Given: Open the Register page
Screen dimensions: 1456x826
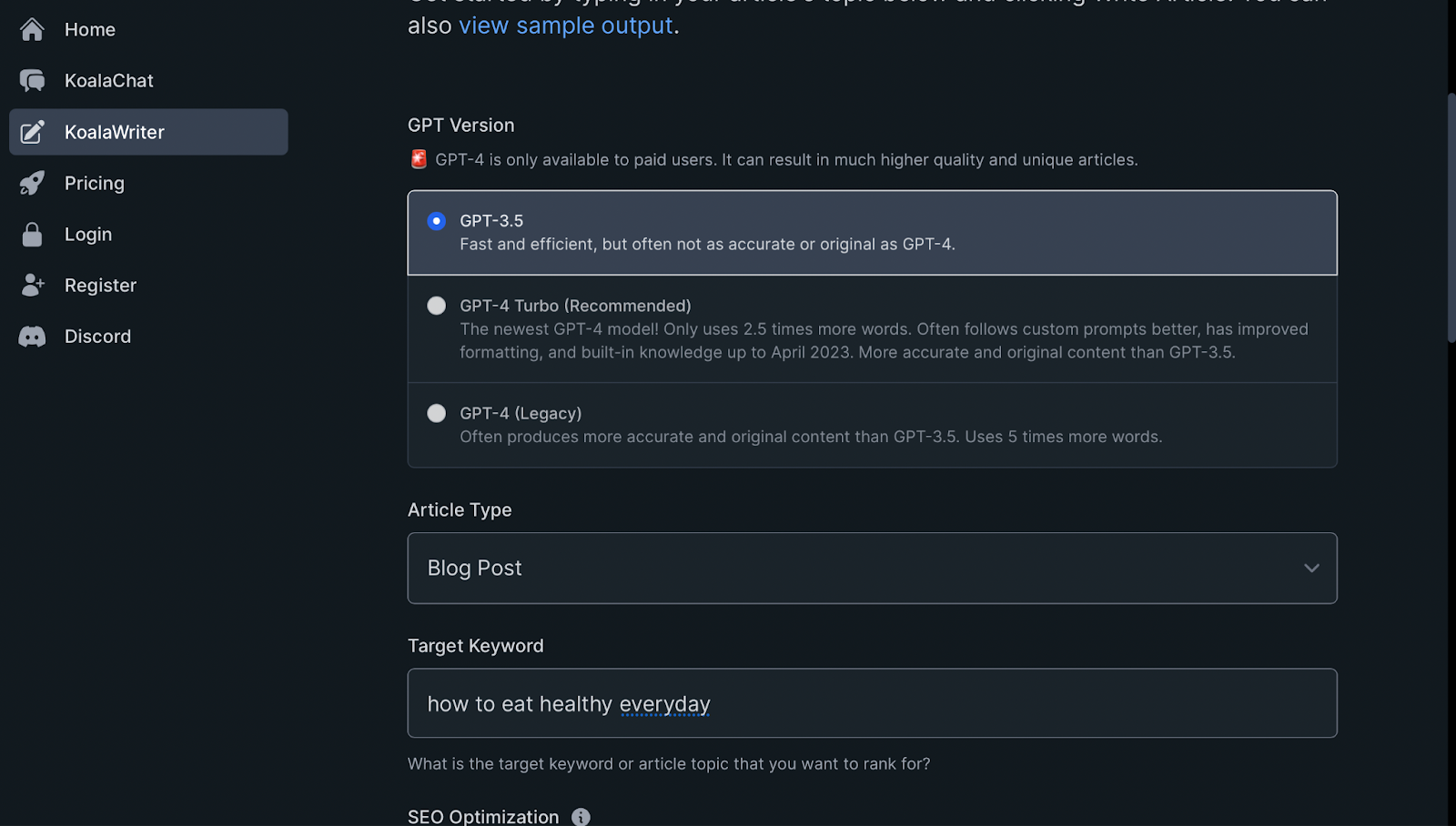Looking at the screenshot, I should [148, 285].
